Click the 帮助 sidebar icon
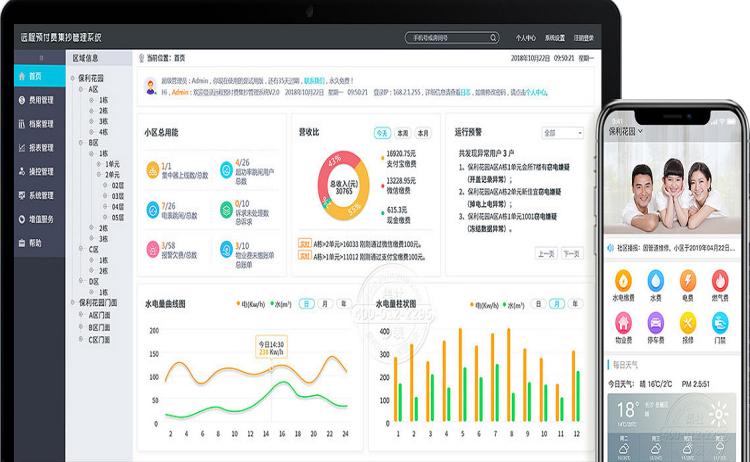 [22, 243]
